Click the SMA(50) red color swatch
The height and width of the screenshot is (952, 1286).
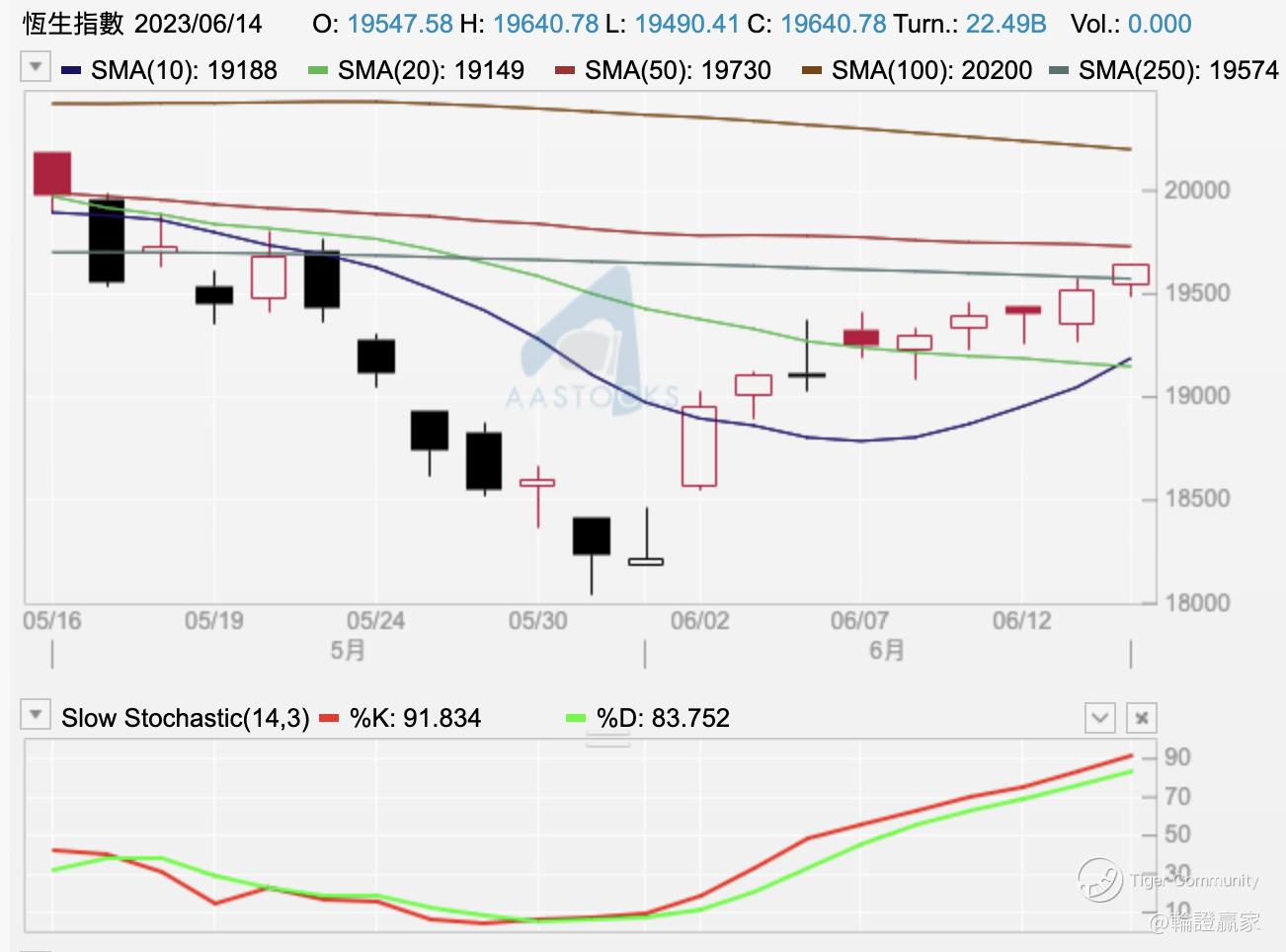tap(565, 70)
